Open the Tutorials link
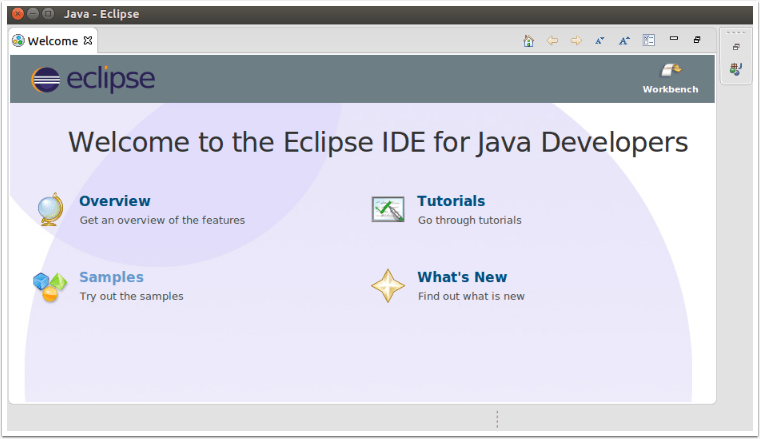Image resolution: width=760 pixels, height=439 pixels. click(451, 201)
